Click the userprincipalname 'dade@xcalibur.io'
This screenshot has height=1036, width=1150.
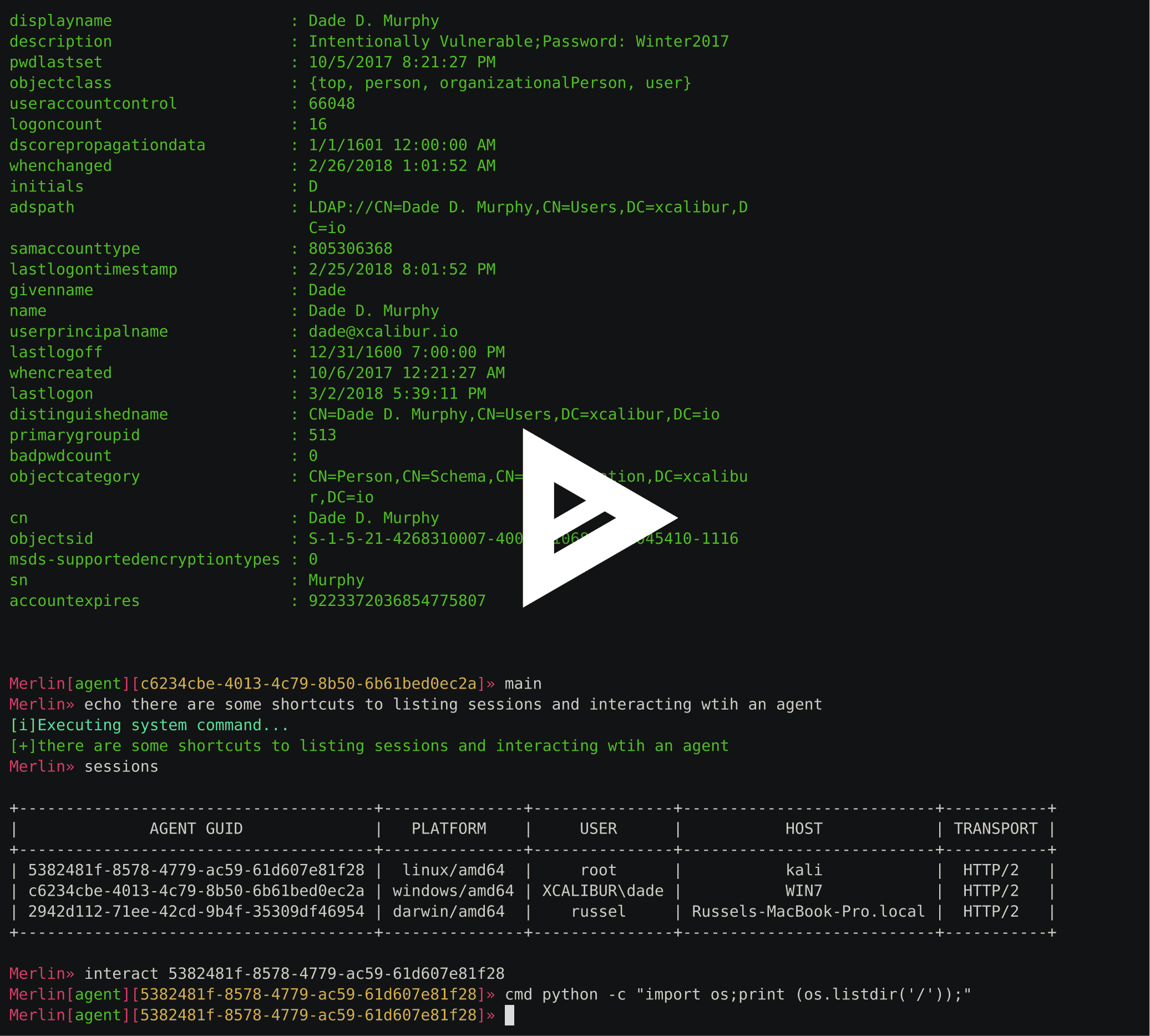click(383, 331)
